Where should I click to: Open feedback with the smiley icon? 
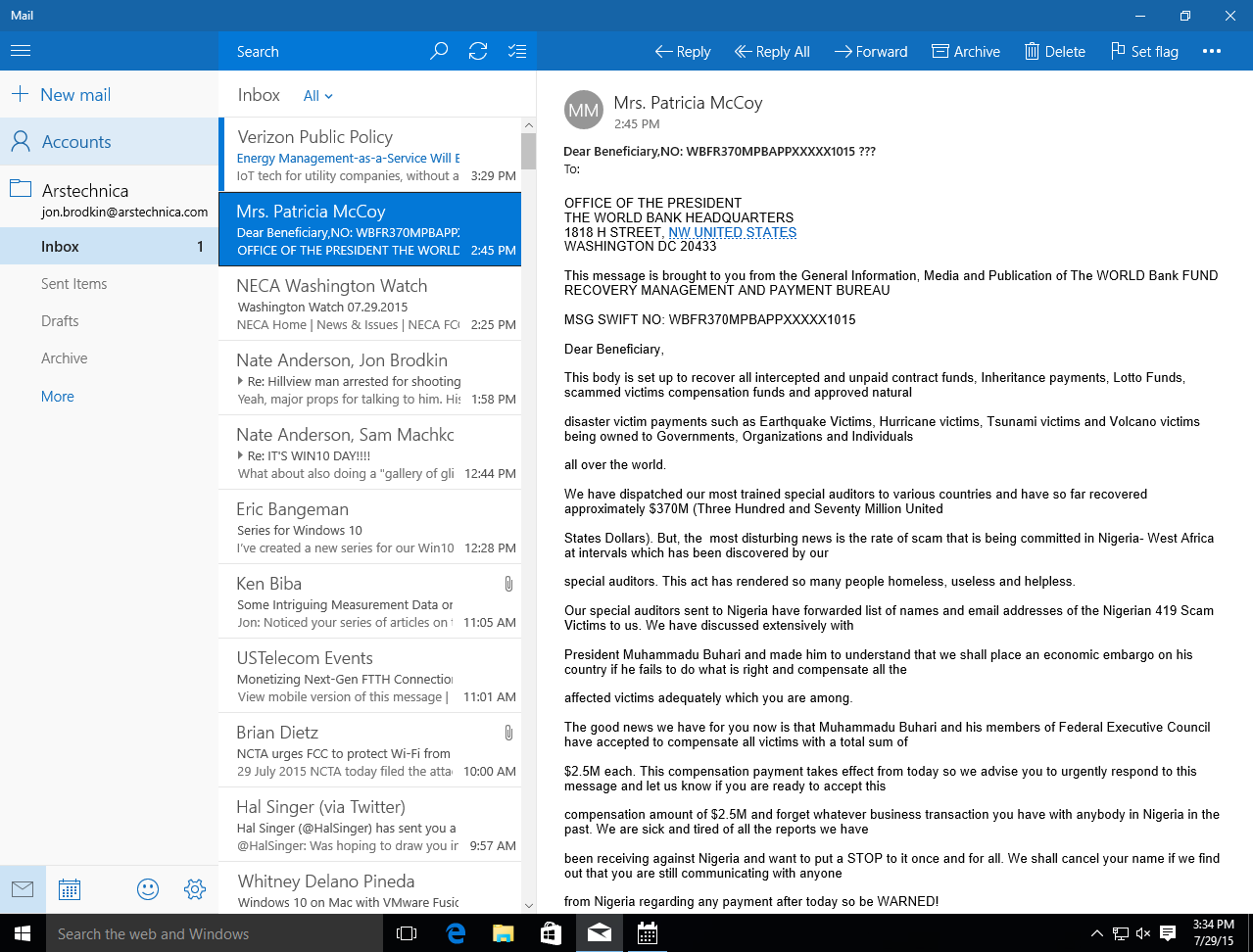tap(148, 888)
